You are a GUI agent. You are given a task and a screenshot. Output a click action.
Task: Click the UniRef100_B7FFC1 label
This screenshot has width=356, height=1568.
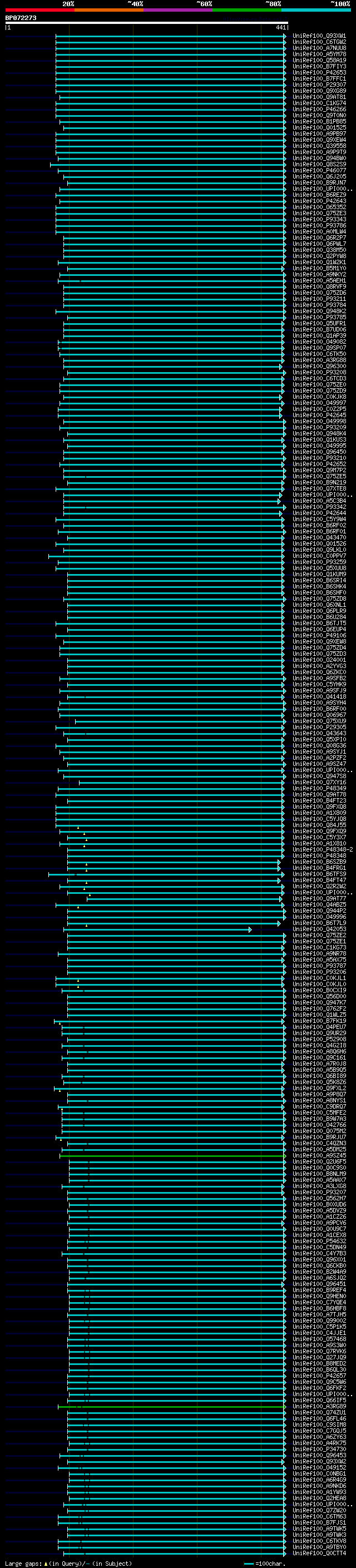319,78
